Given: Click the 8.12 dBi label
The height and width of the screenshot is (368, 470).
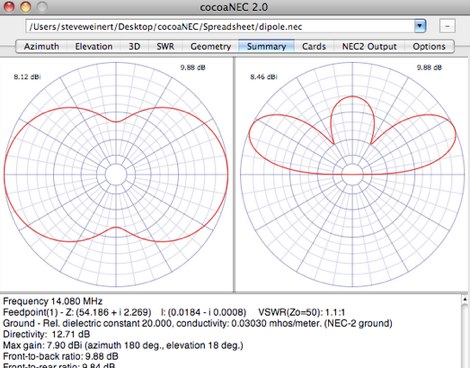Looking at the screenshot, I should (x=27, y=77).
